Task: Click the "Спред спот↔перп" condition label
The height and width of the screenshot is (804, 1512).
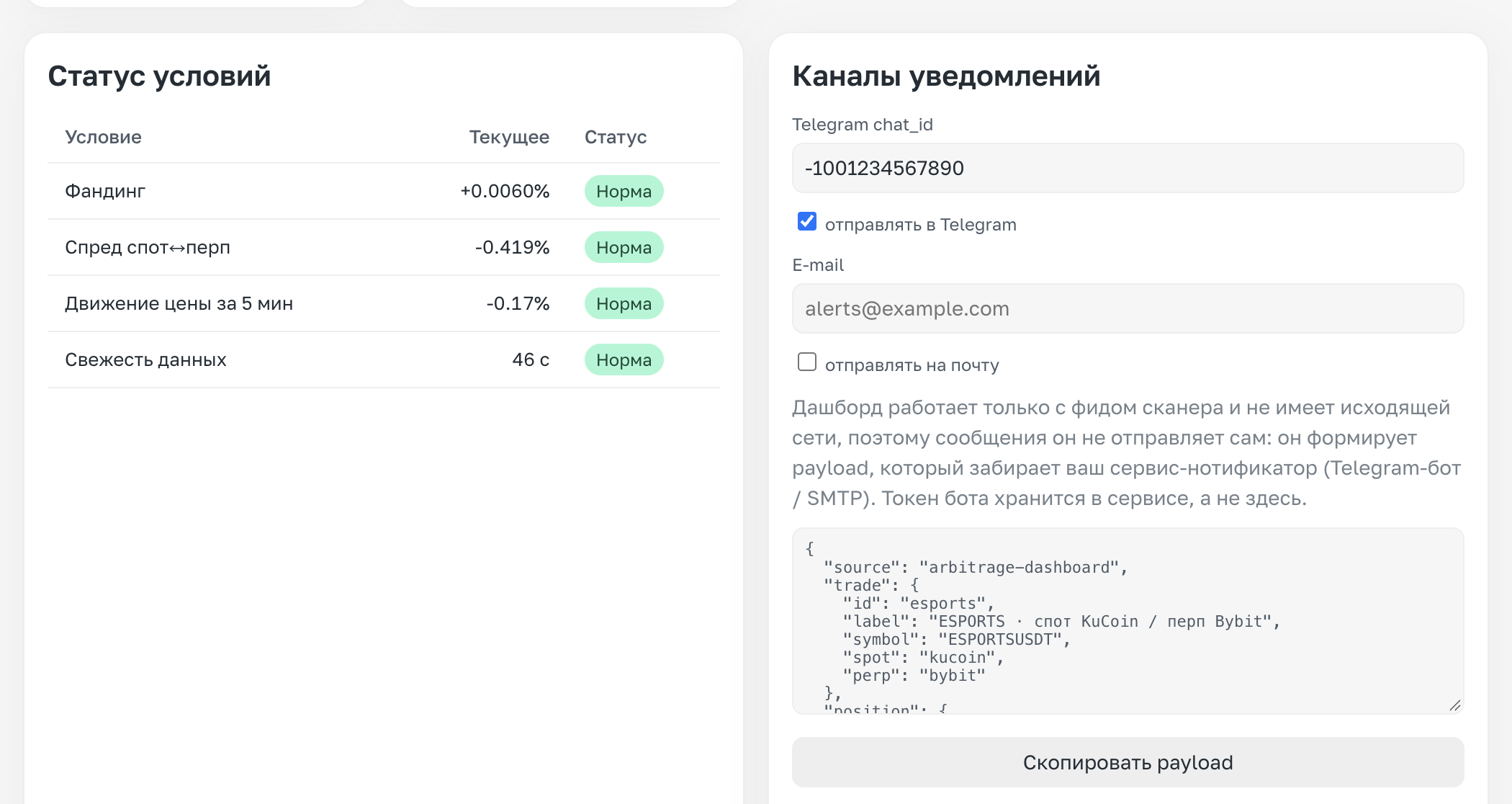Action: click(148, 247)
